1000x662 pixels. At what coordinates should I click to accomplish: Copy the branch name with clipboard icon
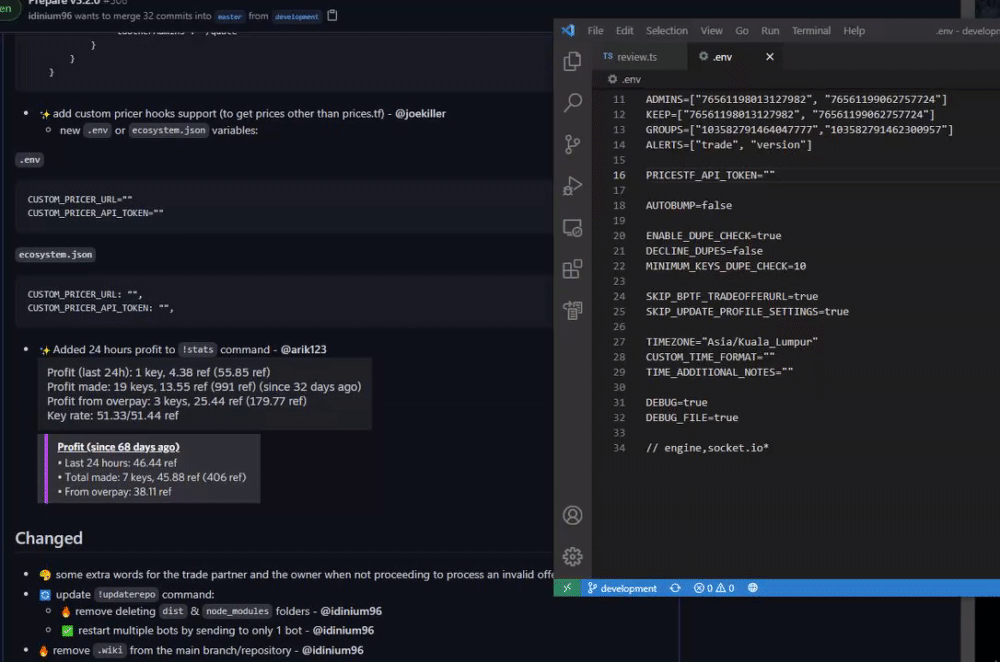(x=332, y=15)
